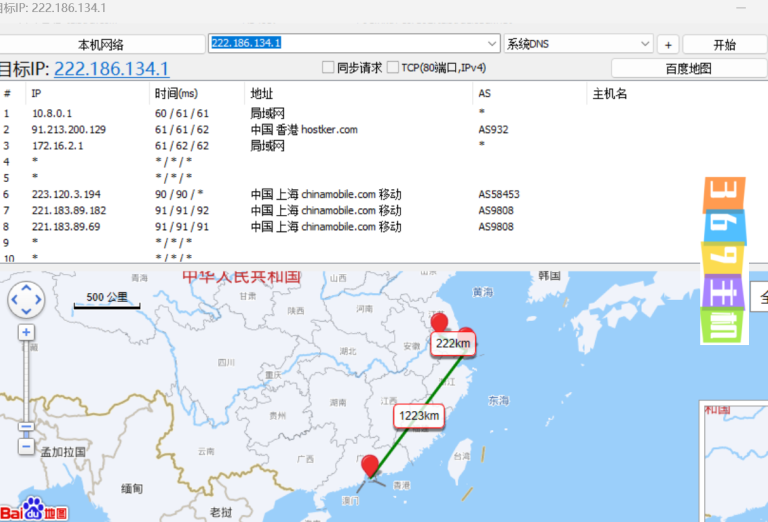The height and width of the screenshot is (522, 768).
Task: Click the red marker in Jiangsu
Action: tap(439, 321)
